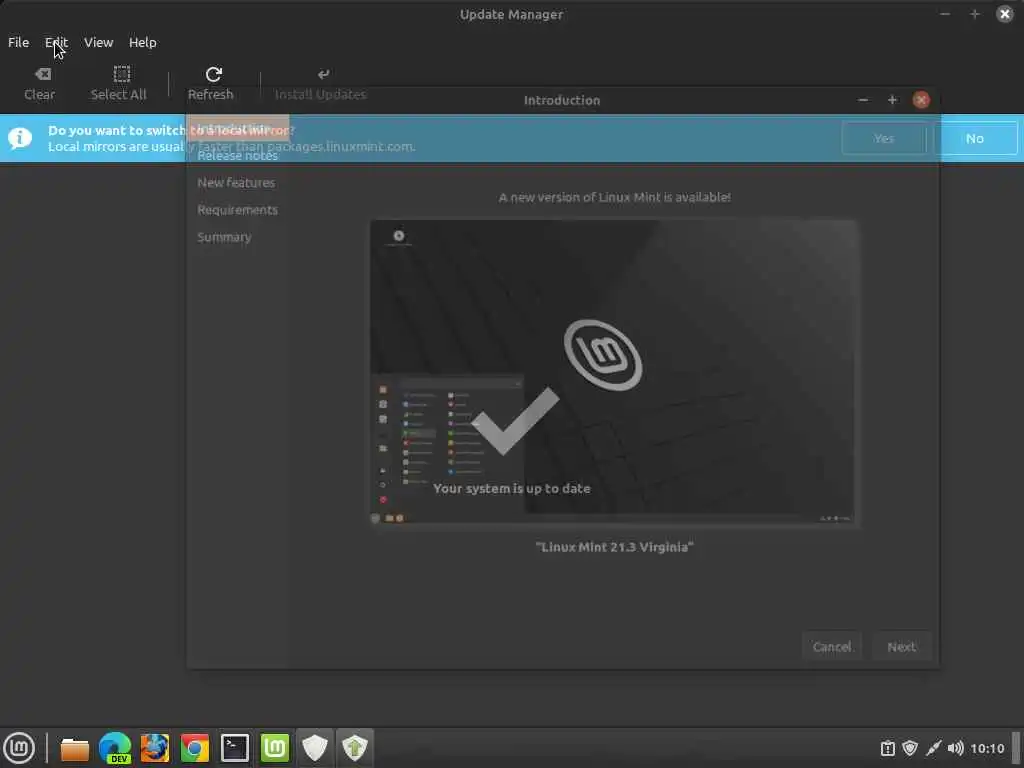Switch to the plain shield window in panel
Image resolution: width=1024 pixels, height=768 pixels.
click(x=315, y=748)
